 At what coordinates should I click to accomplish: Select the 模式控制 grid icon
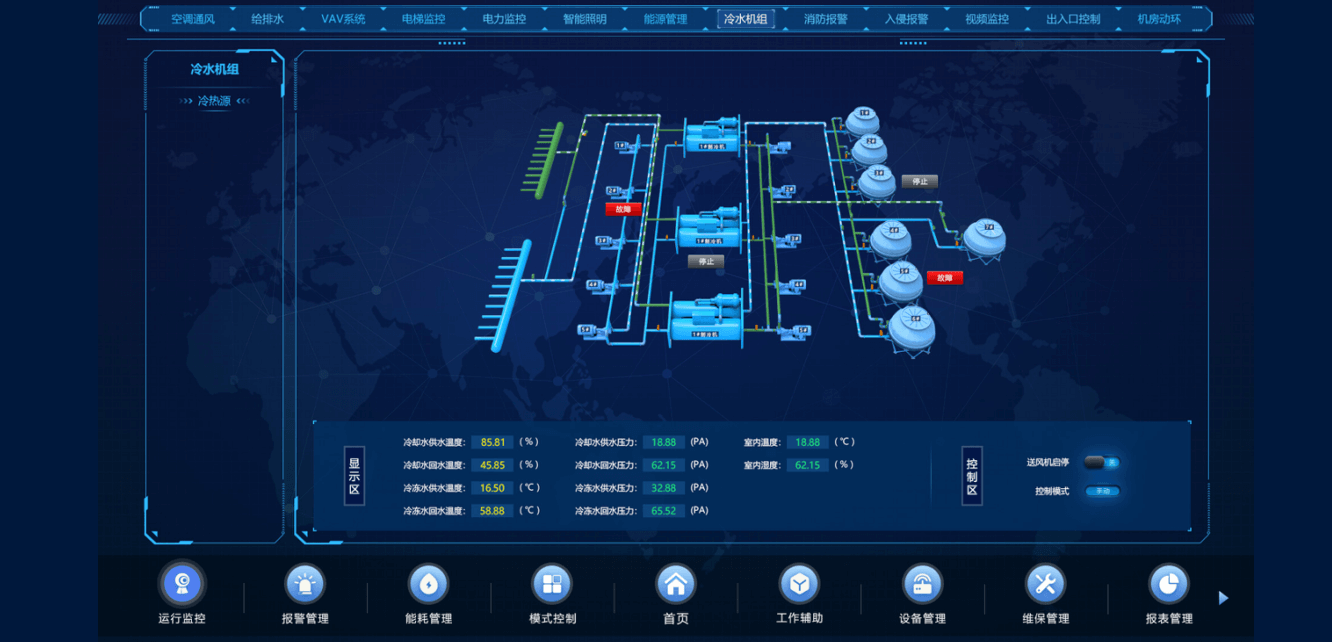tap(552, 583)
